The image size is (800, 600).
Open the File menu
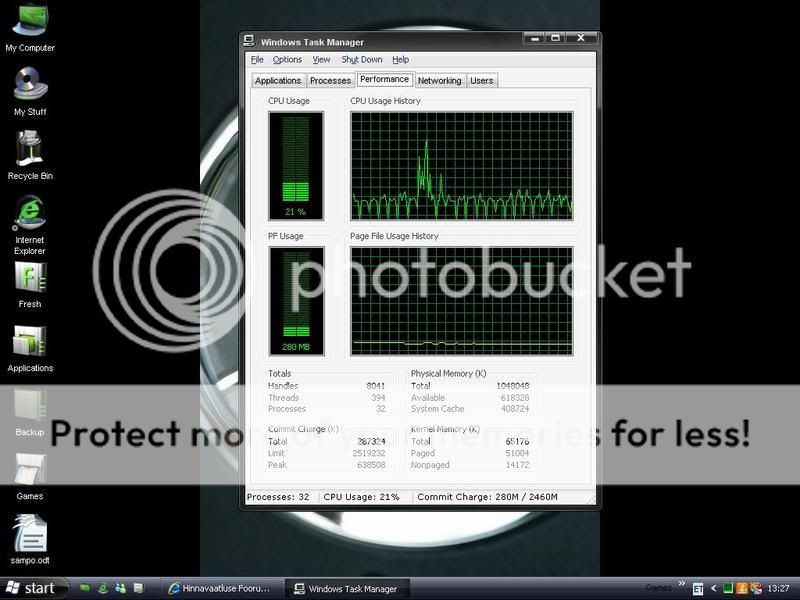click(x=257, y=60)
